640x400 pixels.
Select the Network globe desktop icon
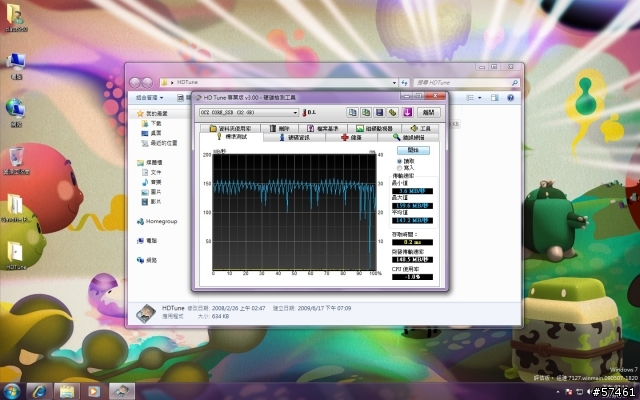pos(16,113)
